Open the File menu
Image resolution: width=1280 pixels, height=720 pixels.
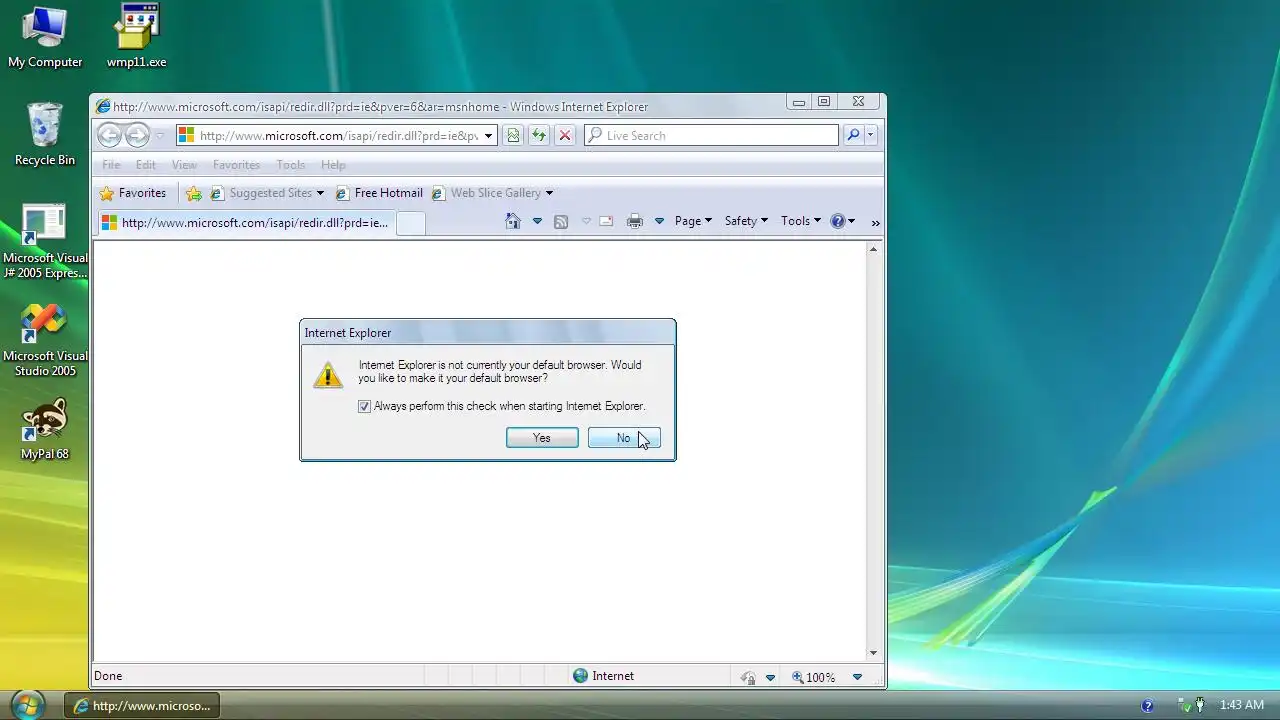pyautogui.click(x=111, y=165)
